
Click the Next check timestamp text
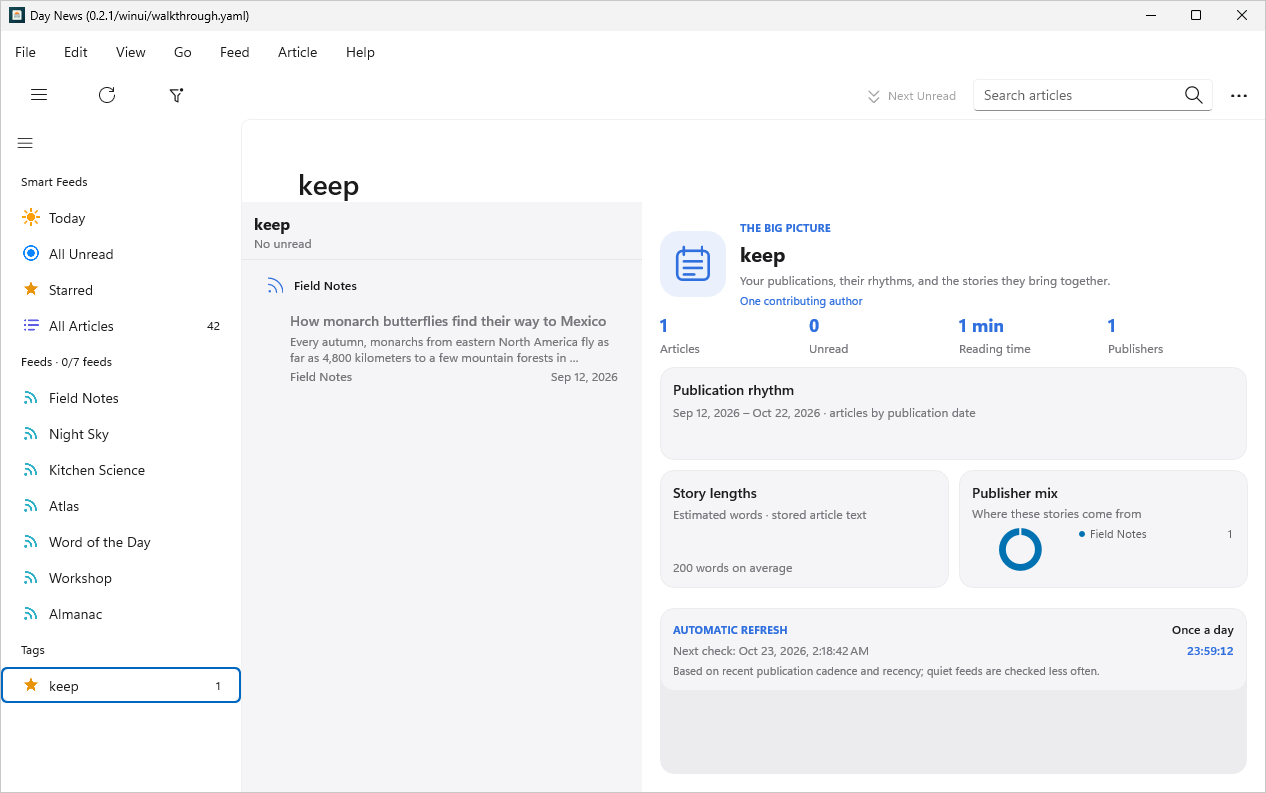click(771, 651)
